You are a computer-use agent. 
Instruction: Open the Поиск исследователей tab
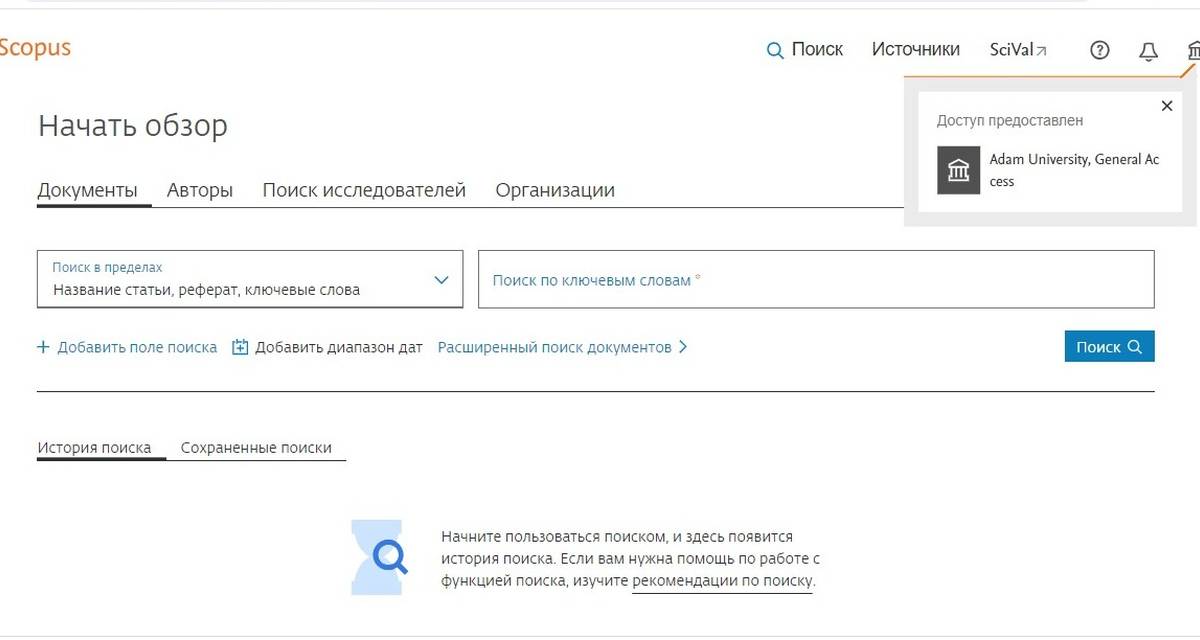pyautogui.click(x=364, y=190)
